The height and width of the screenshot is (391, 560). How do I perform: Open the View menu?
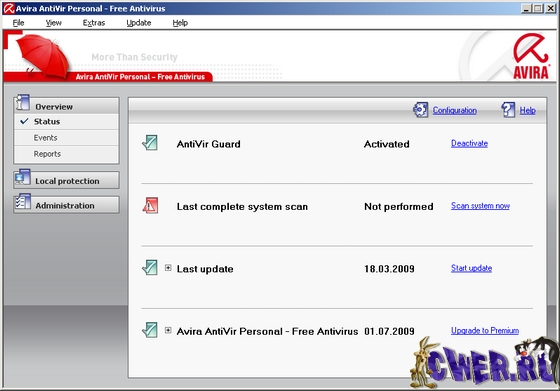click(54, 23)
